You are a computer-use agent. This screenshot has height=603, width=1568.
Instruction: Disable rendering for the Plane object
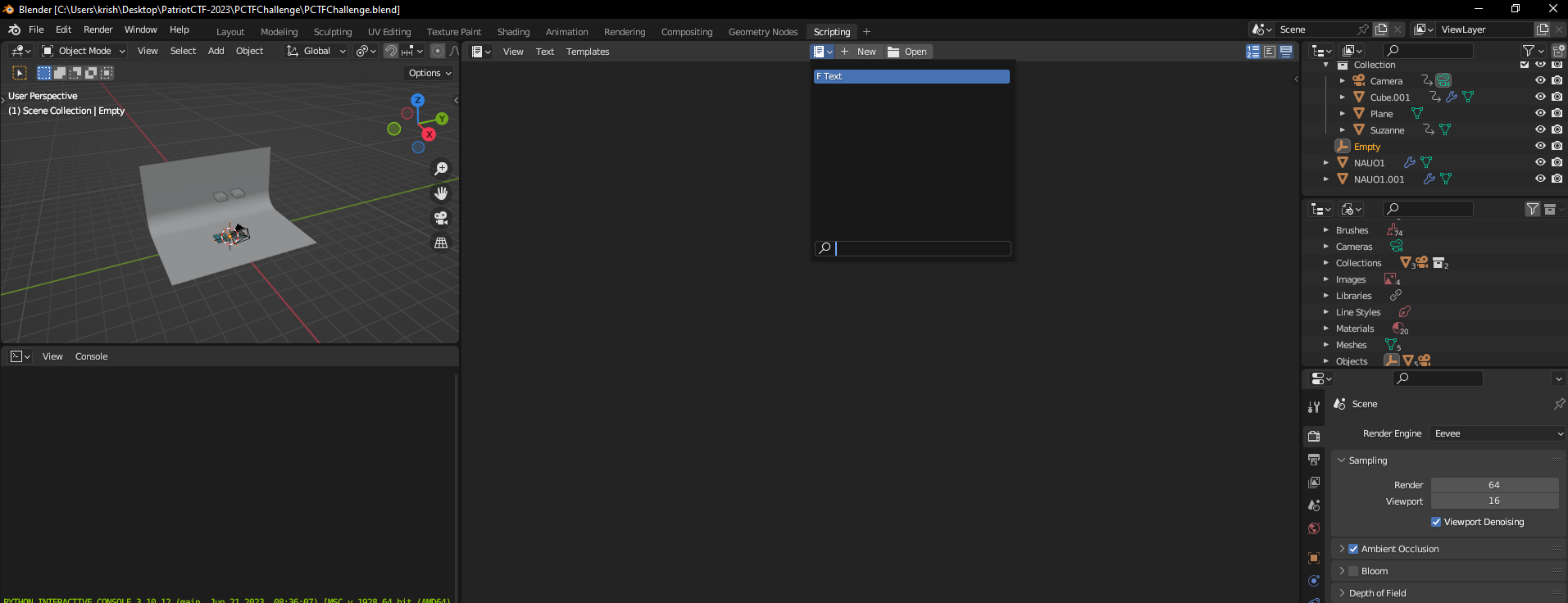[1557, 113]
